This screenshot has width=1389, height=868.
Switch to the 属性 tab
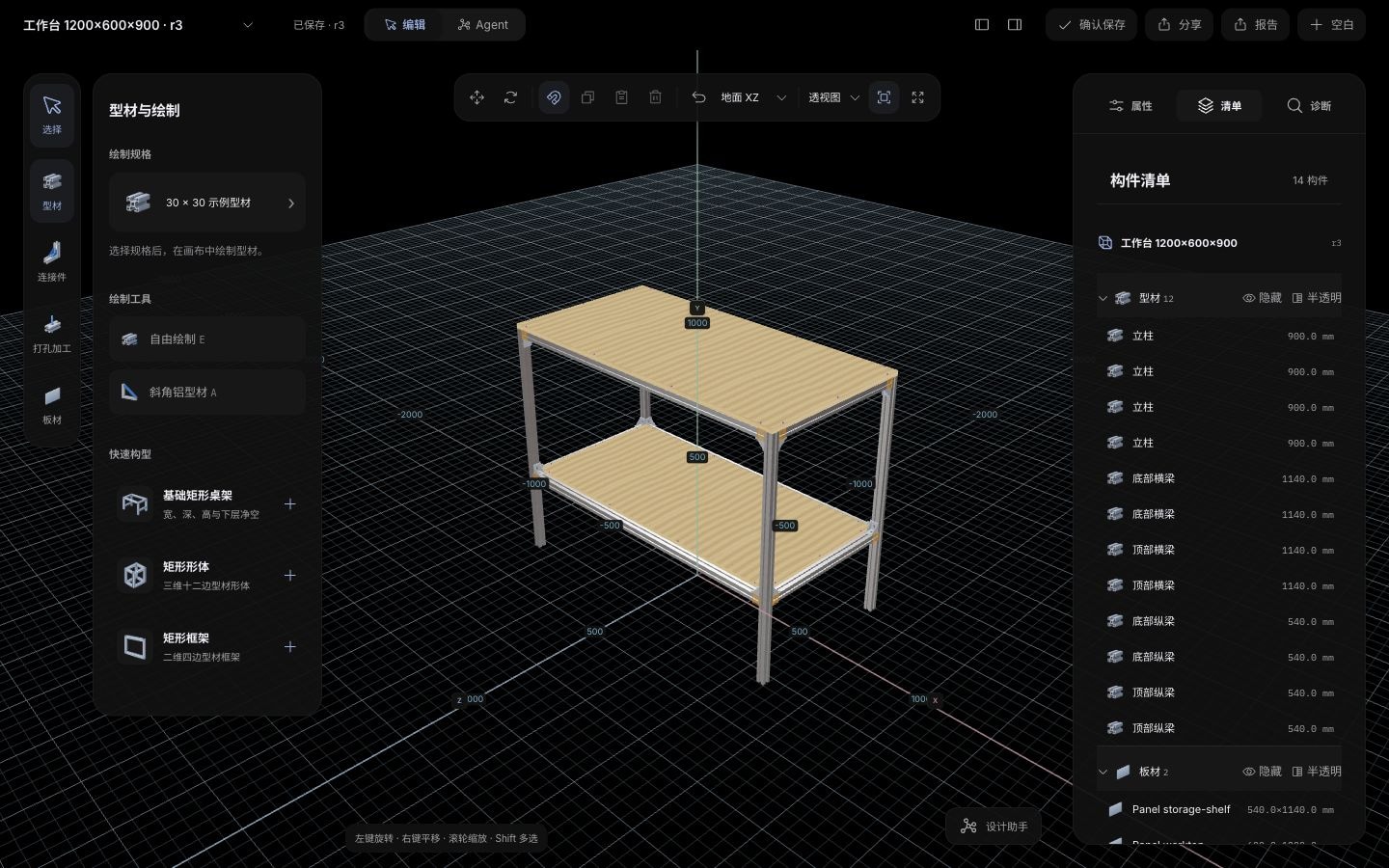pyautogui.click(x=1130, y=106)
